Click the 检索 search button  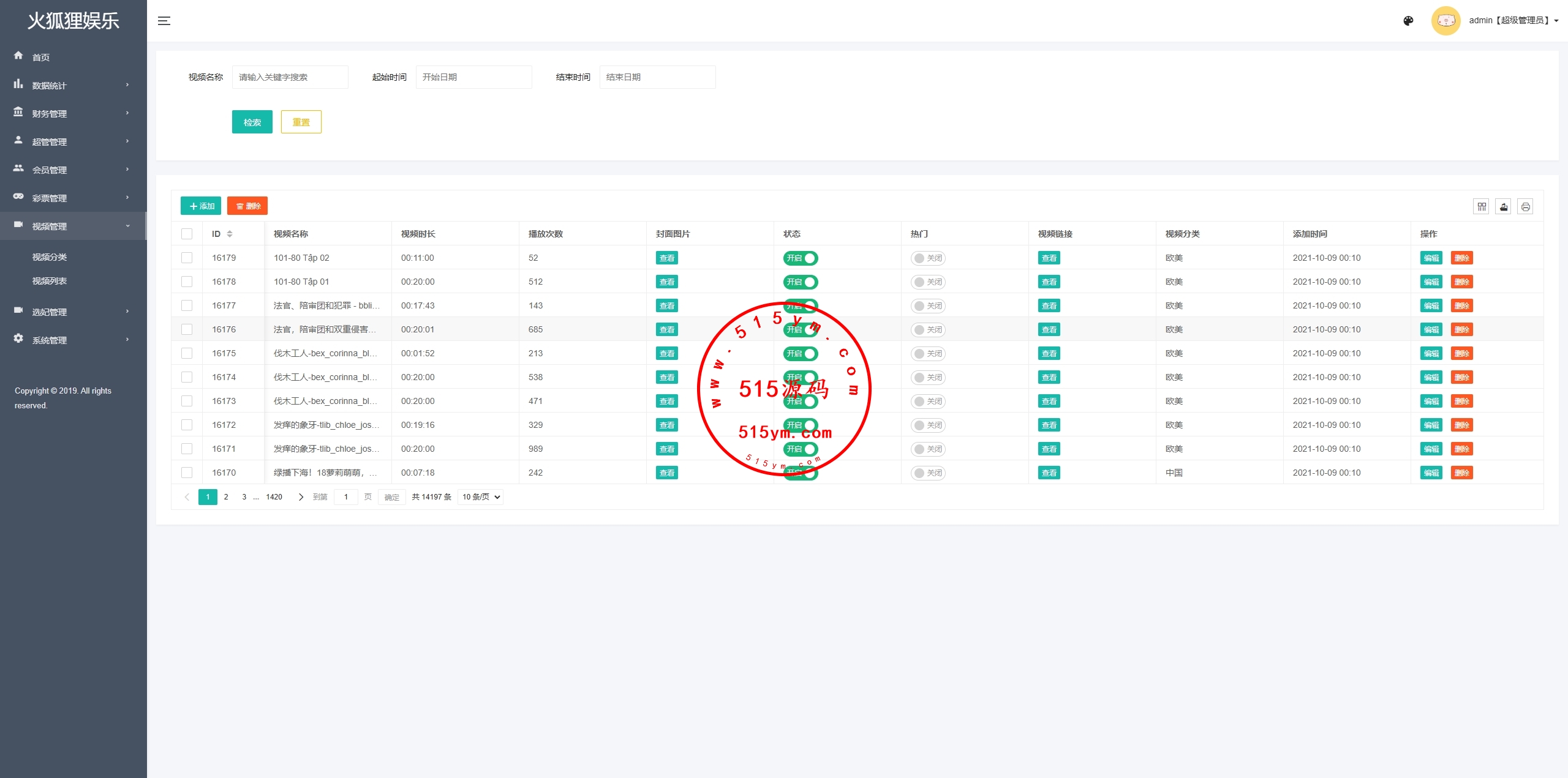(x=252, y=122)
